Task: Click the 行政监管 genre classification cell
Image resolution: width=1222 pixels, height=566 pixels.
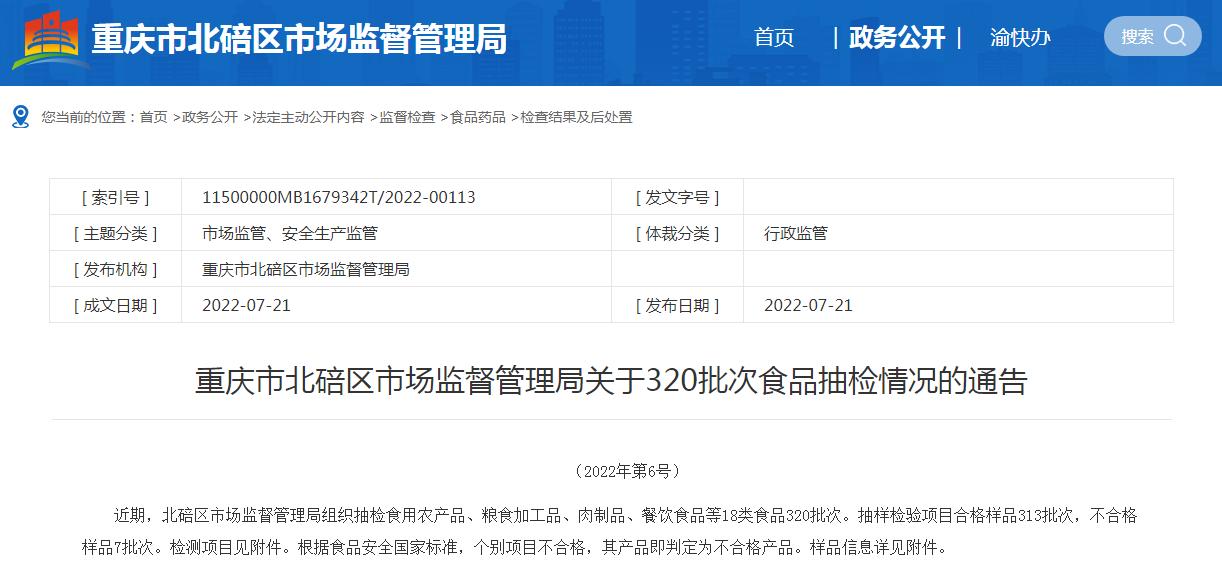Action: [796, 233]
